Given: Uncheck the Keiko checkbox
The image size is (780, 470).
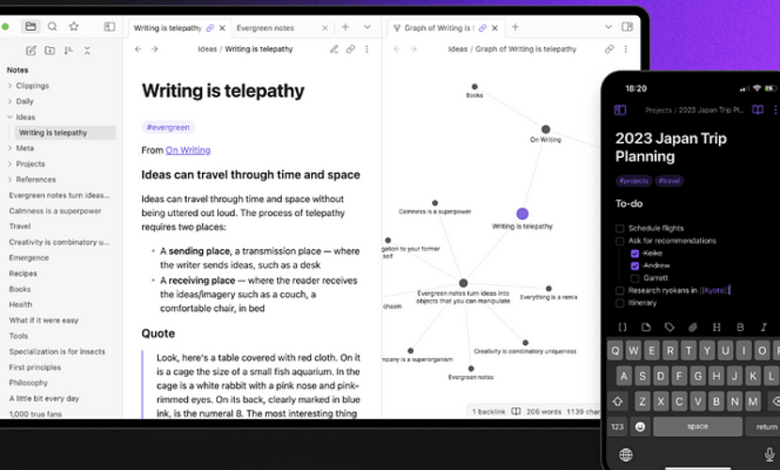Looking at the screenshot, I should point(635,253).
